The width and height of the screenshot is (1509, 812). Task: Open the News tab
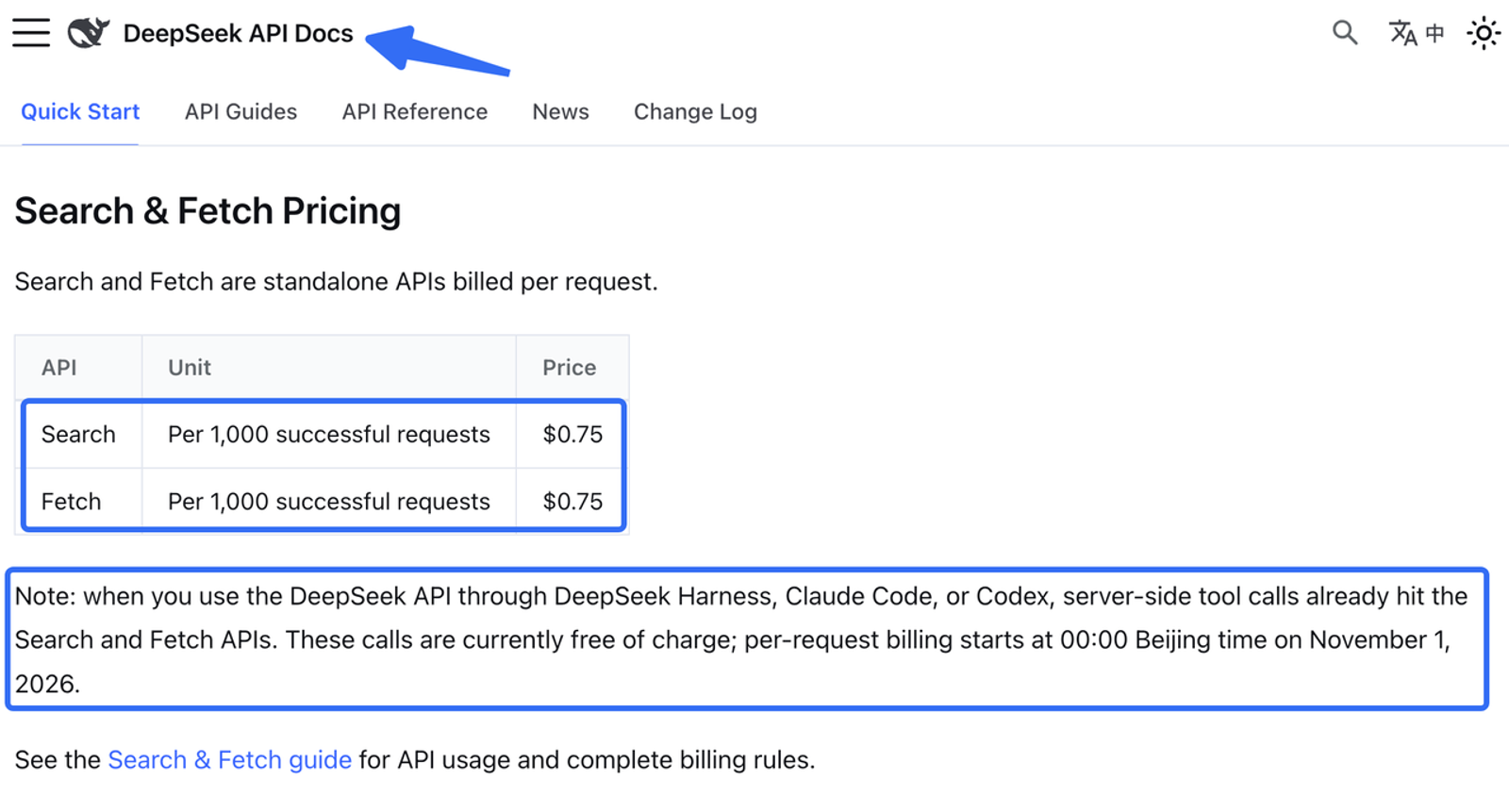pos(560,111)
